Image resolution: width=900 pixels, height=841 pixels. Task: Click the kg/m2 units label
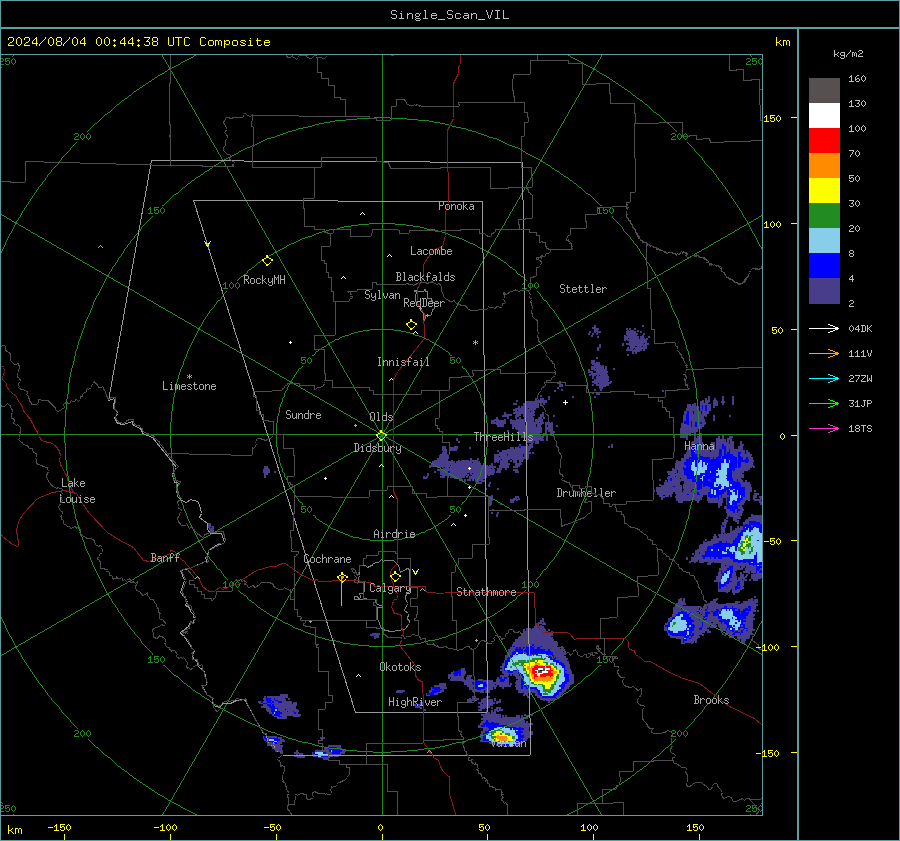coord(848,54)
